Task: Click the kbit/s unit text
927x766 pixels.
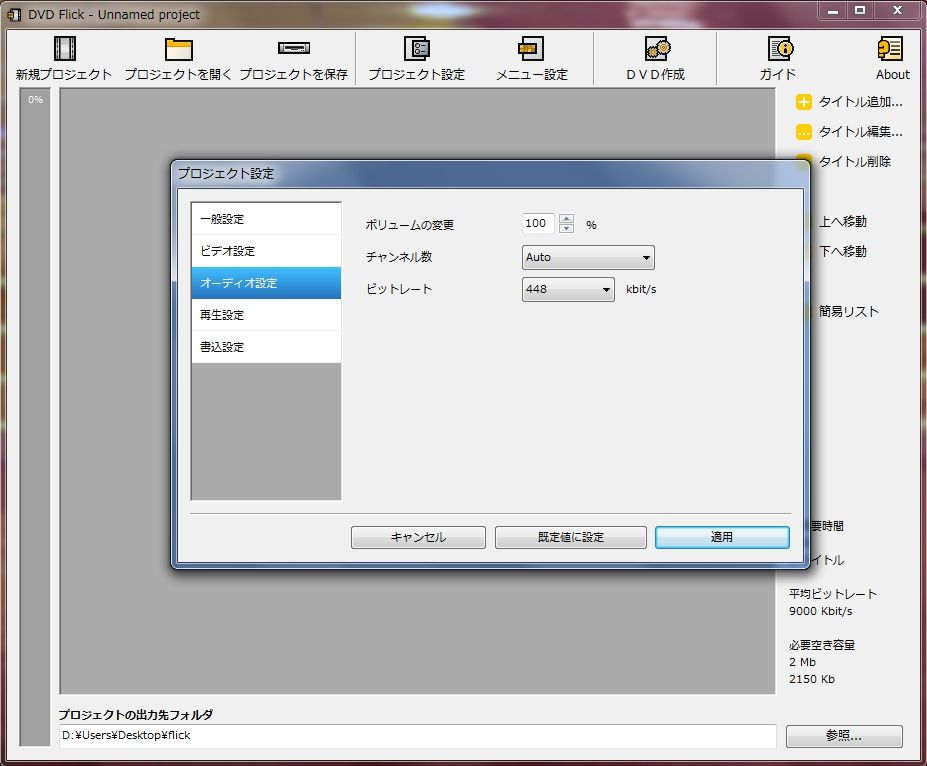Action: tap(641, 289)
